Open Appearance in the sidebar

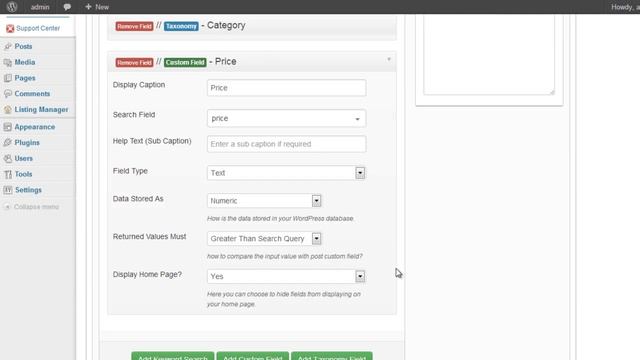tap(35, 127)
